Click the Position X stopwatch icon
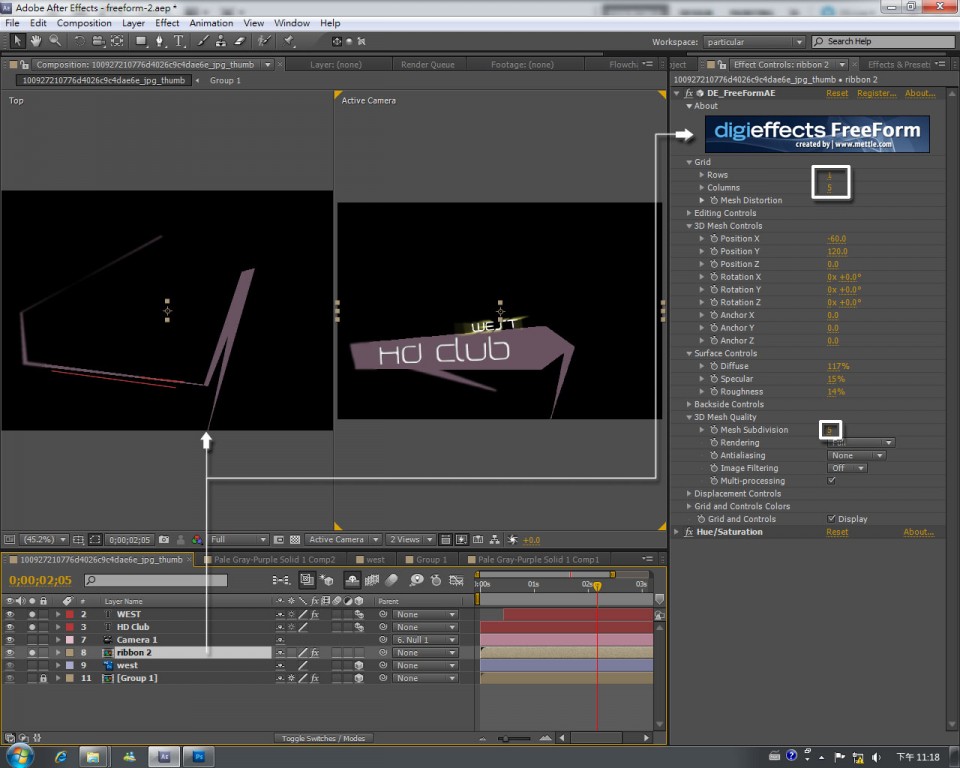 coord(714,239)
